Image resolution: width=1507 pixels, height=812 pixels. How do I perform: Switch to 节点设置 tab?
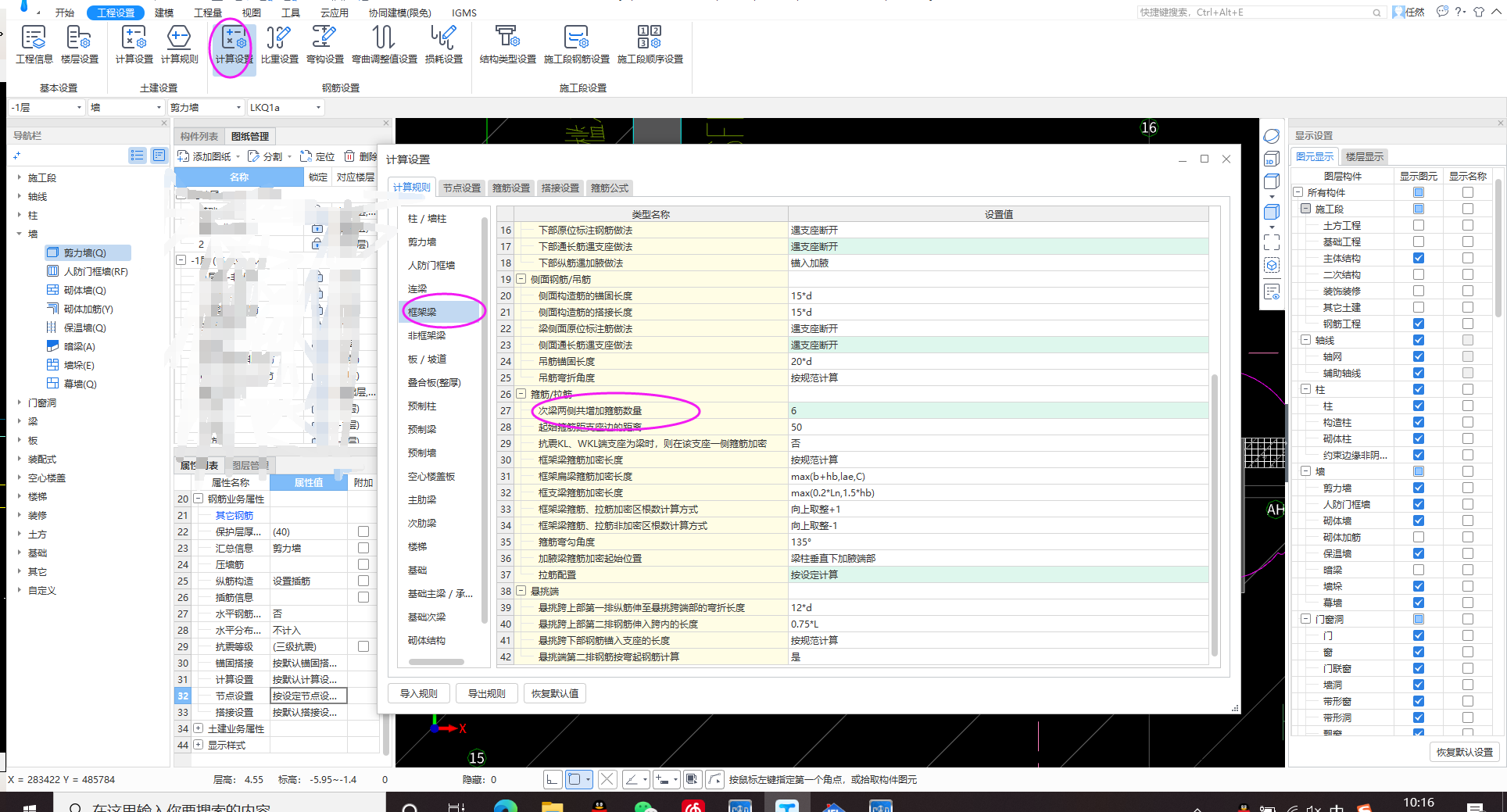(x=461, y=188)
